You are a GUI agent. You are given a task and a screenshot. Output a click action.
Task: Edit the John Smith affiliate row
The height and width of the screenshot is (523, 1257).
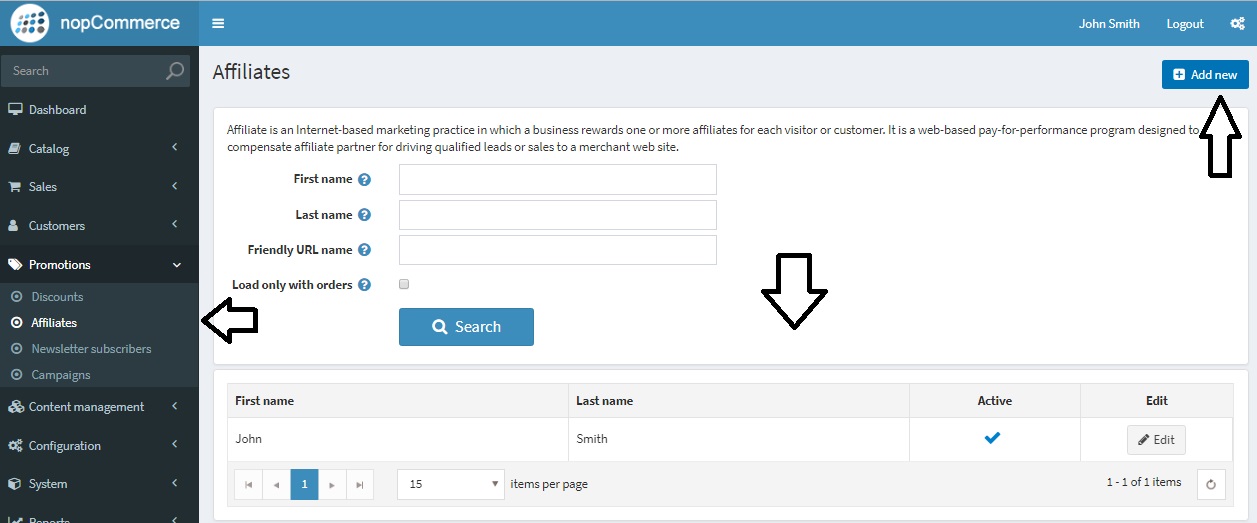(x=1156, y=440)
